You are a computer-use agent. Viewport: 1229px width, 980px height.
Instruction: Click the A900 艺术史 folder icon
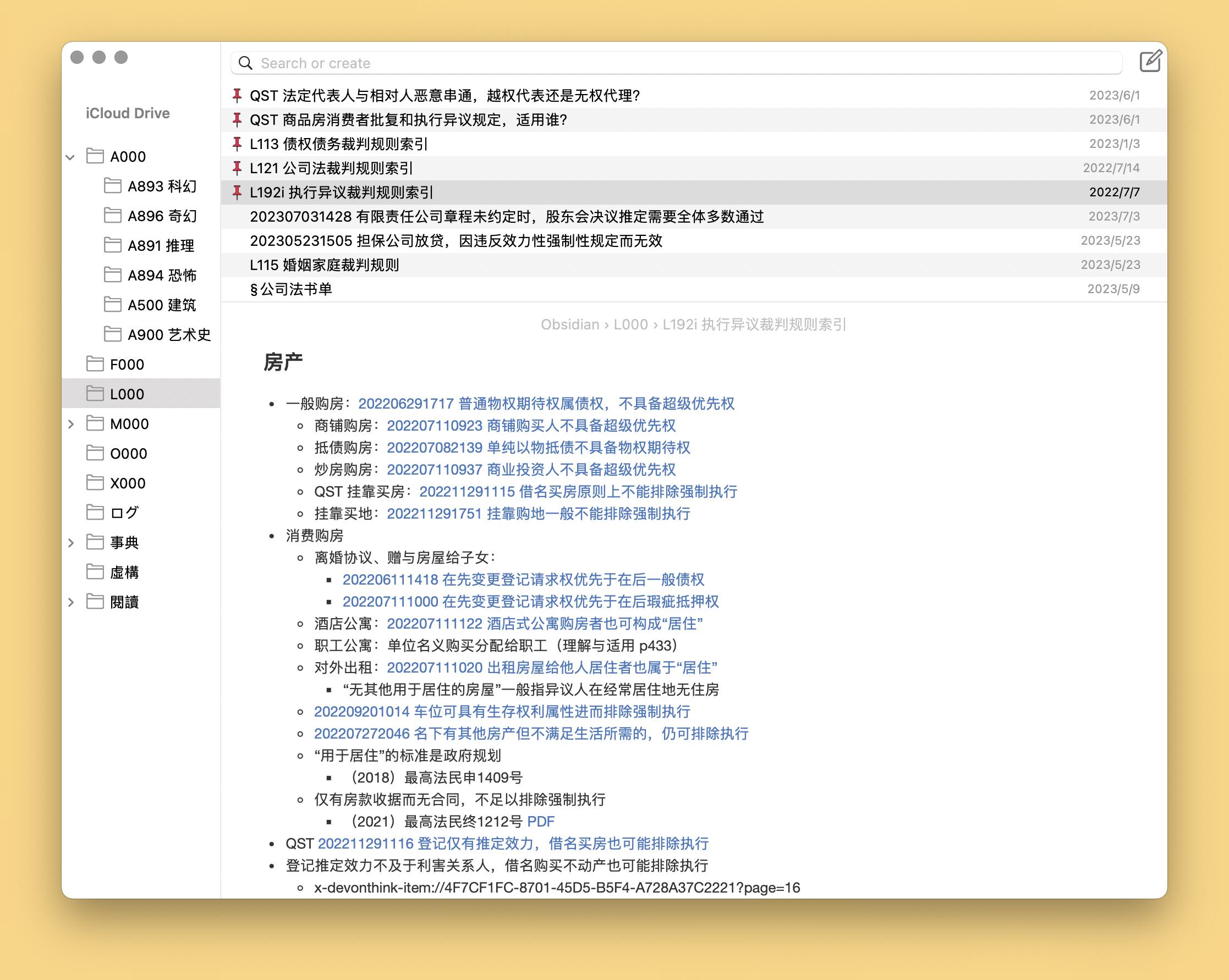point(112,334)
